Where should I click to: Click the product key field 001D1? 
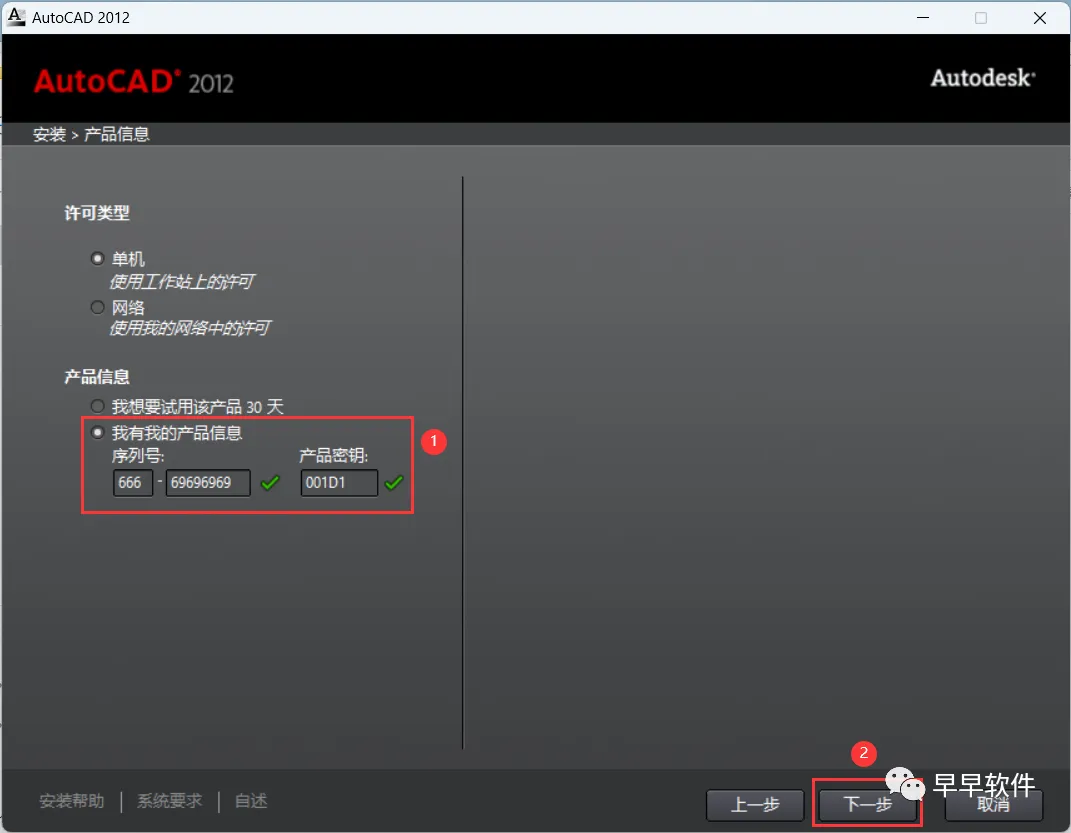(x=339, y=483)
